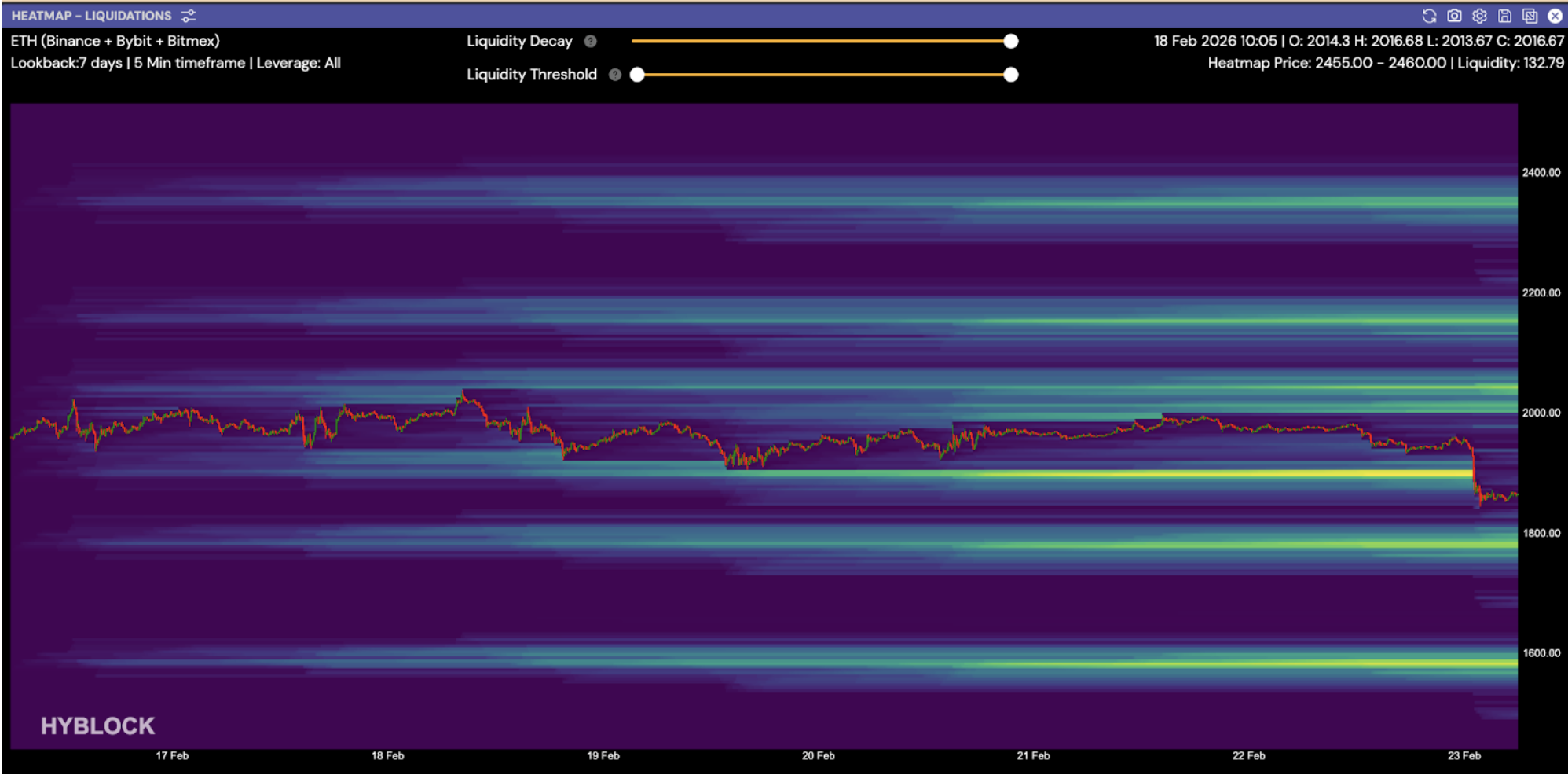
Task: Click the left Liquidity Threshold slider handle
Action: [x=637, y=75]
